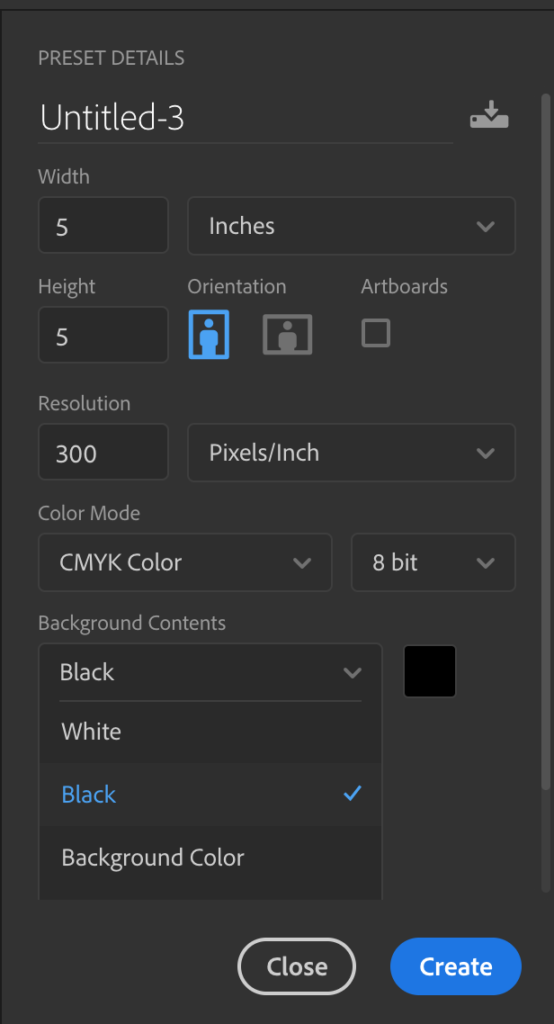
Task: Select portrait orientation icon
Action: point(209,334)
